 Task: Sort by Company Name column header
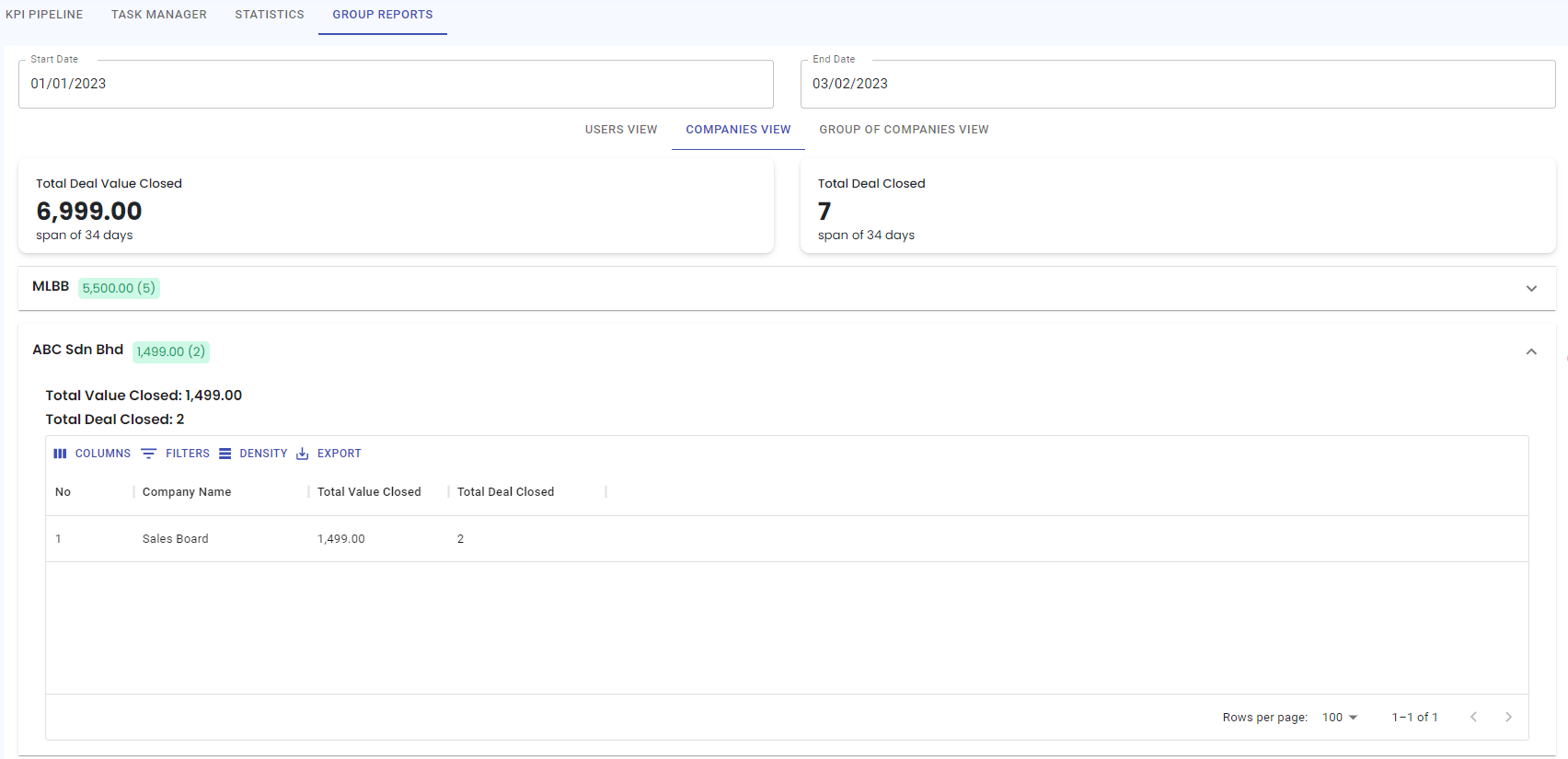[x=187, y=492]
